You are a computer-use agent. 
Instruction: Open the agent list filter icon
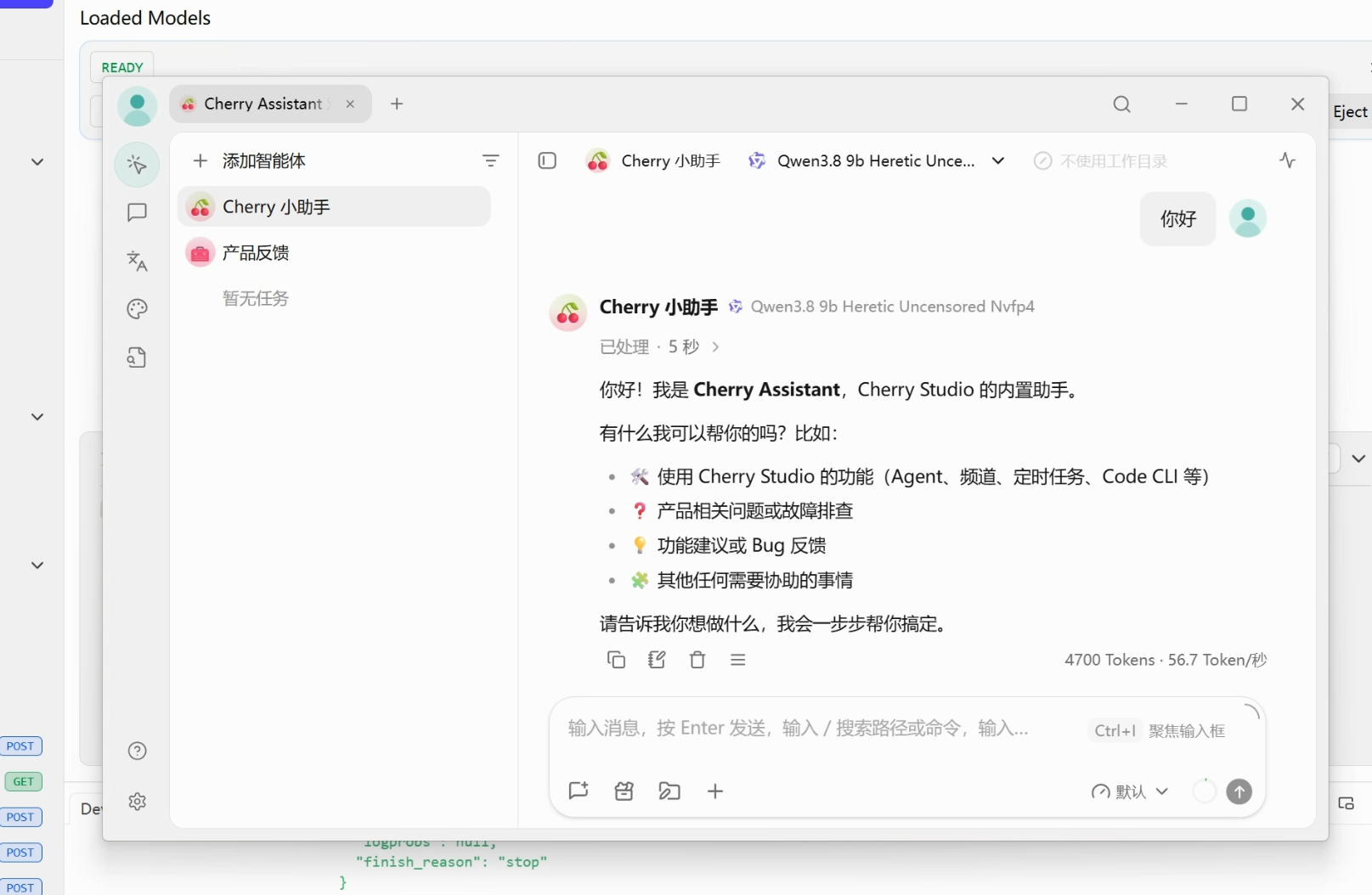coord(490,160)
